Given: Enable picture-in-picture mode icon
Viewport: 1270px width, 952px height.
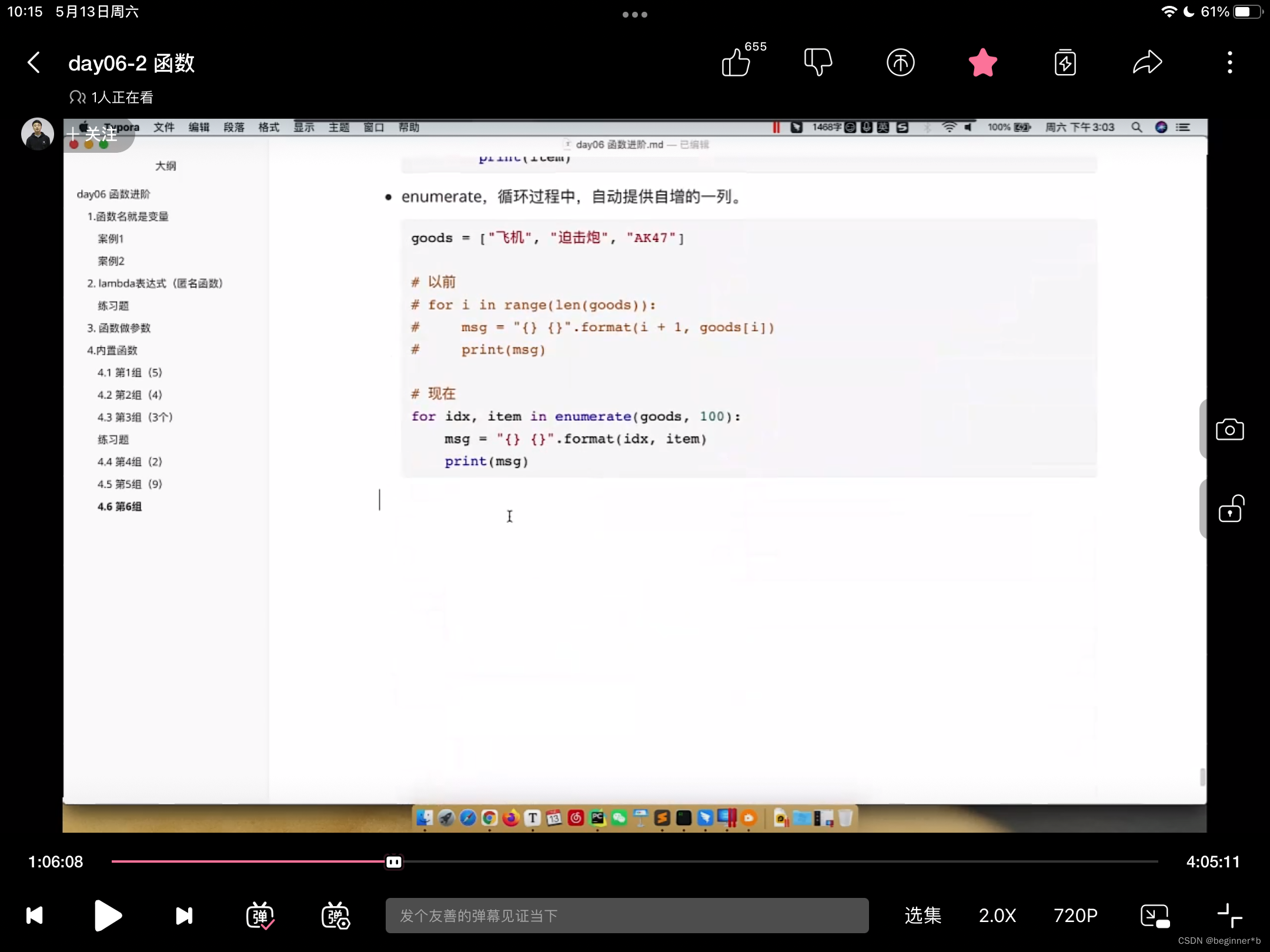Looking at the screenshot, I should tap(1155, 916).
